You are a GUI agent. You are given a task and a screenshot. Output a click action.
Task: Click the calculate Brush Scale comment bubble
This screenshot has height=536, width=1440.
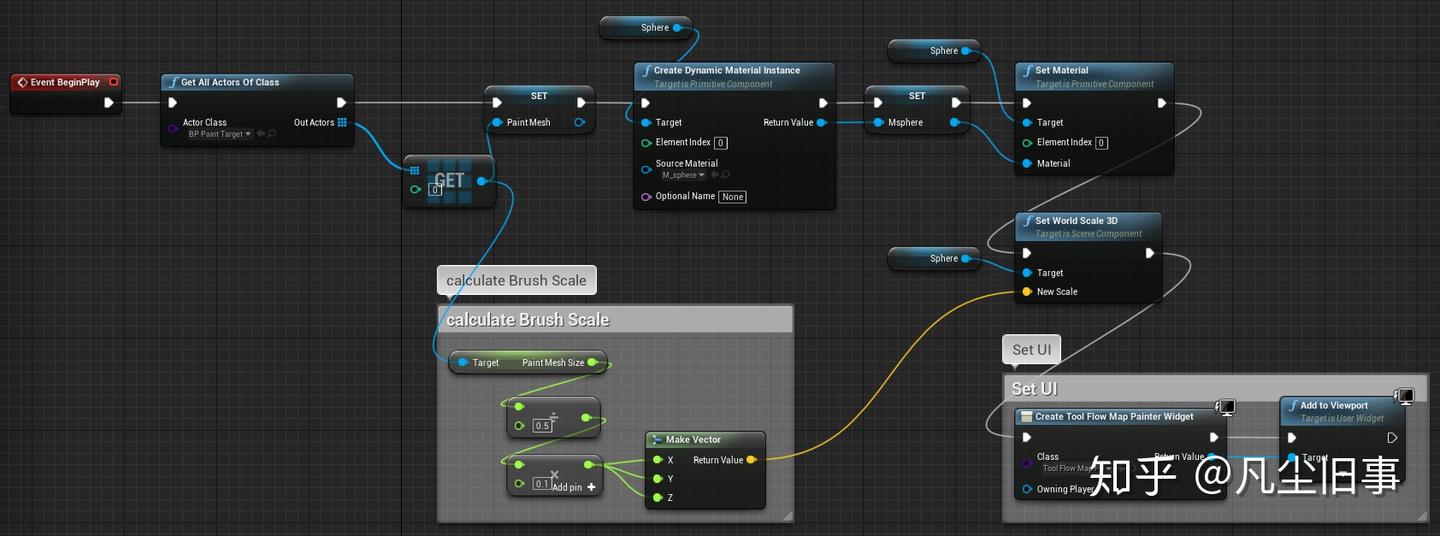(516, 281)
